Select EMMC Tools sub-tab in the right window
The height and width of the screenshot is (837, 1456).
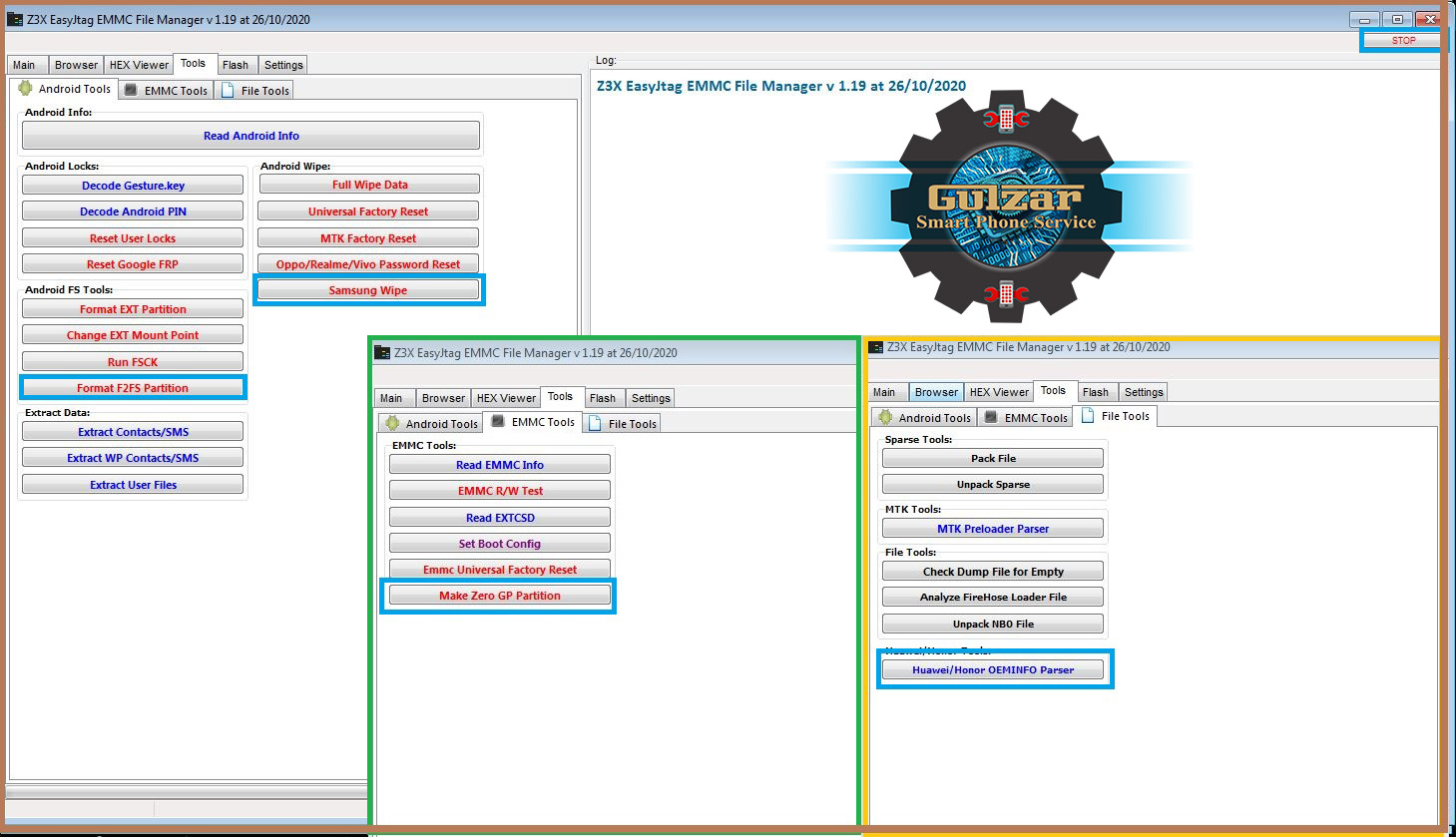point(1026,418)
